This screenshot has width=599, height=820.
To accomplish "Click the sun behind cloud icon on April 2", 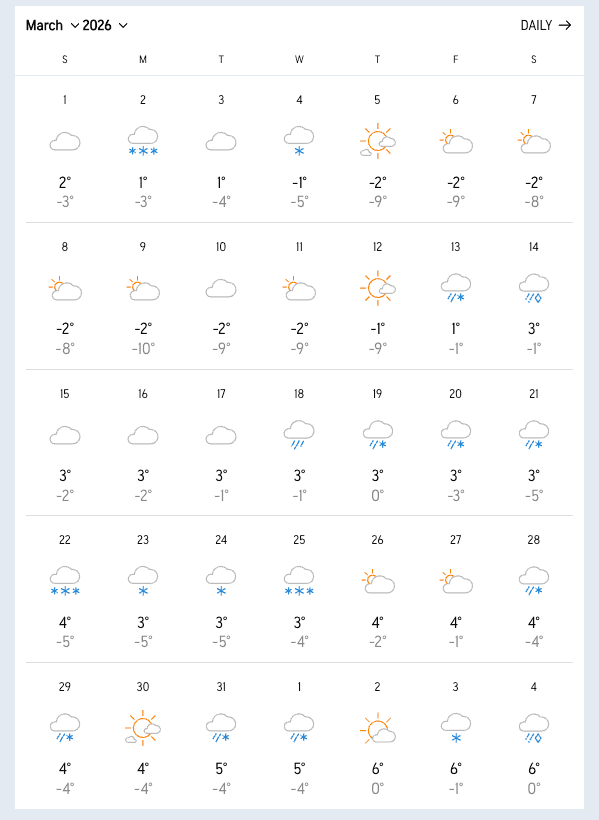I will [377, 727].
